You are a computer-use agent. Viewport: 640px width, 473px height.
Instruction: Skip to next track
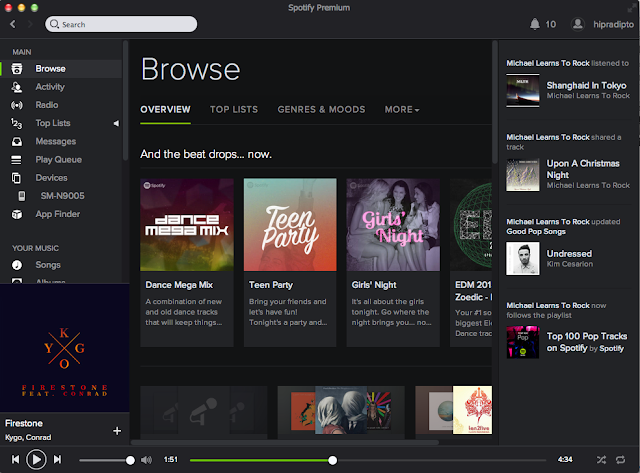[58, 460]
